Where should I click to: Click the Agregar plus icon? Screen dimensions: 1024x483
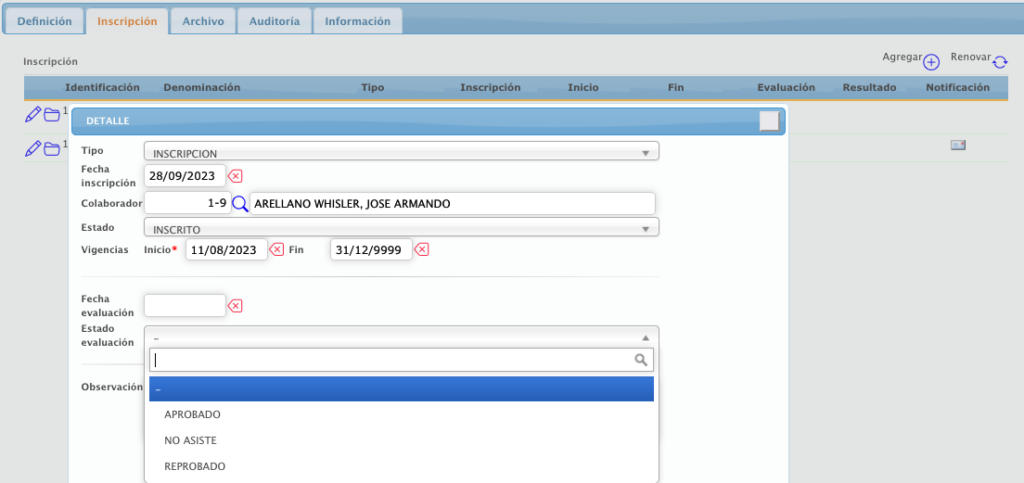point(931,63)
